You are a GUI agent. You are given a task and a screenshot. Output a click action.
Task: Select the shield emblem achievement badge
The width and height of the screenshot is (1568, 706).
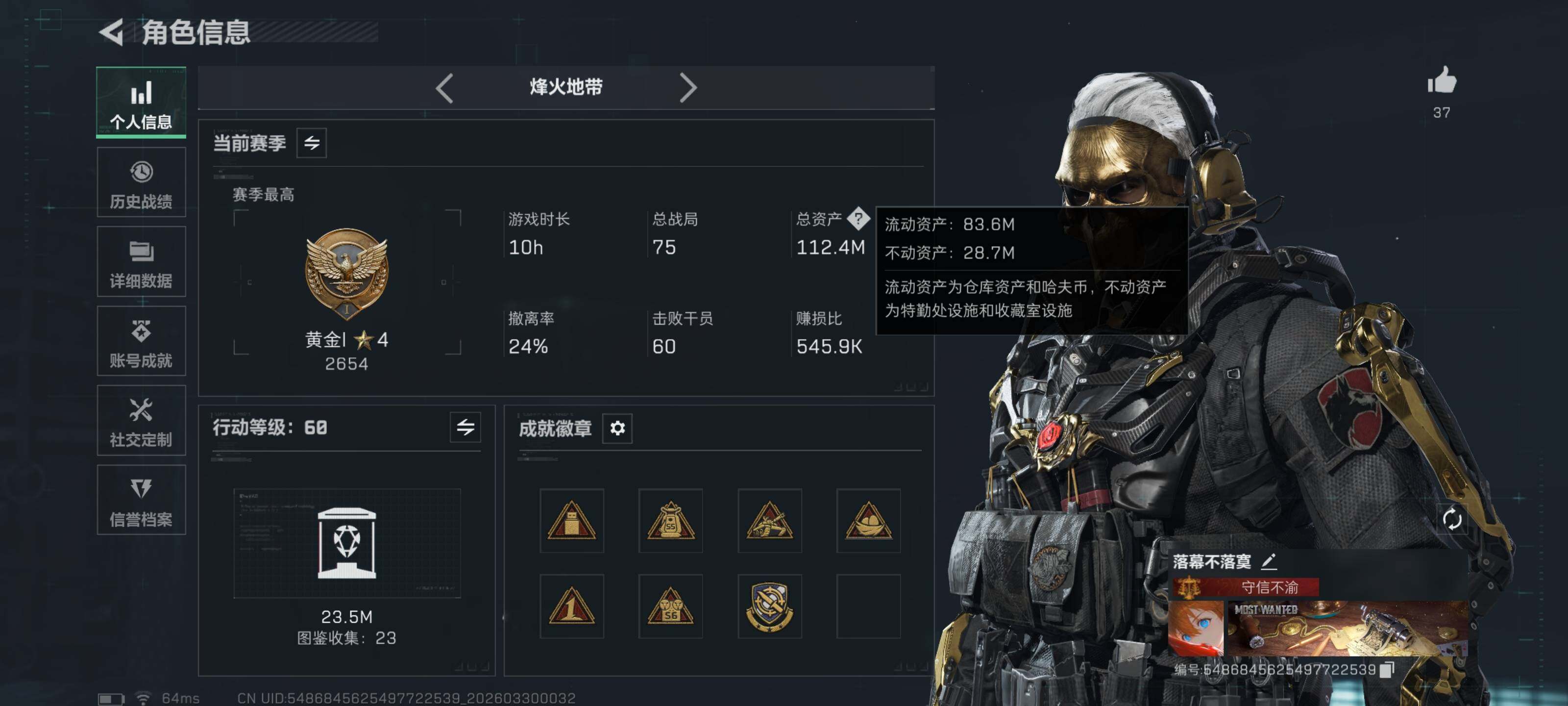(769, 606)
